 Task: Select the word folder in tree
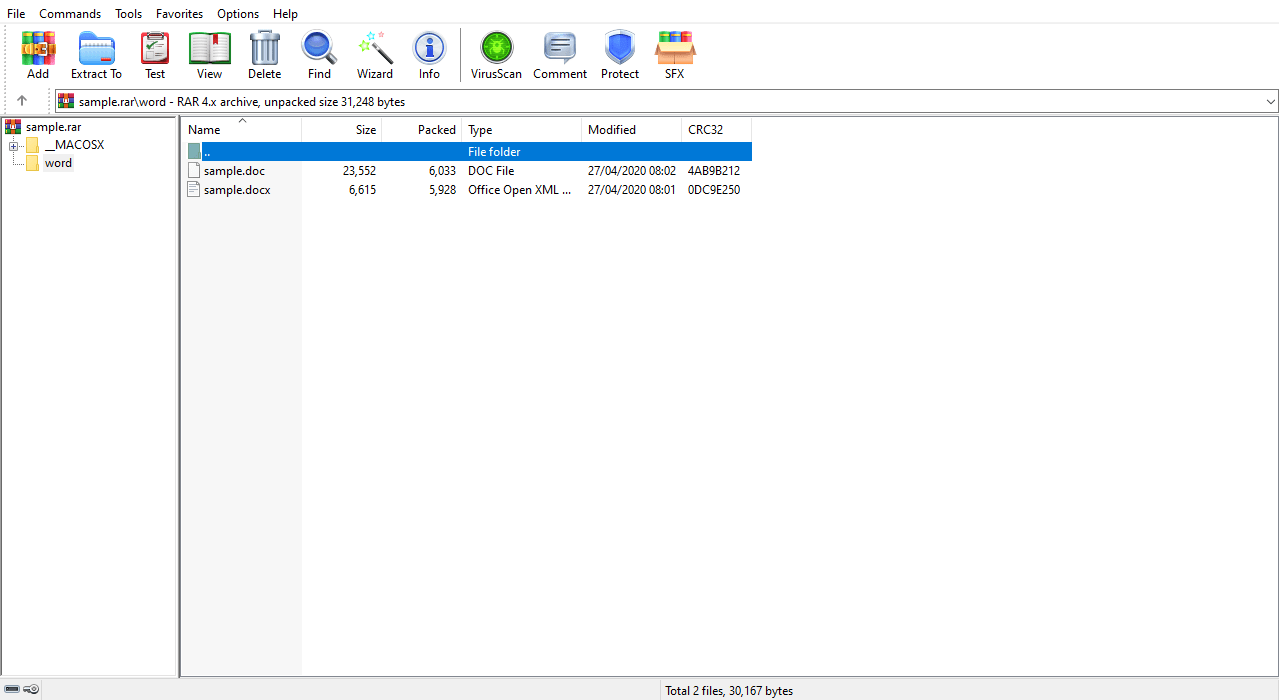(x=58, y=163)
